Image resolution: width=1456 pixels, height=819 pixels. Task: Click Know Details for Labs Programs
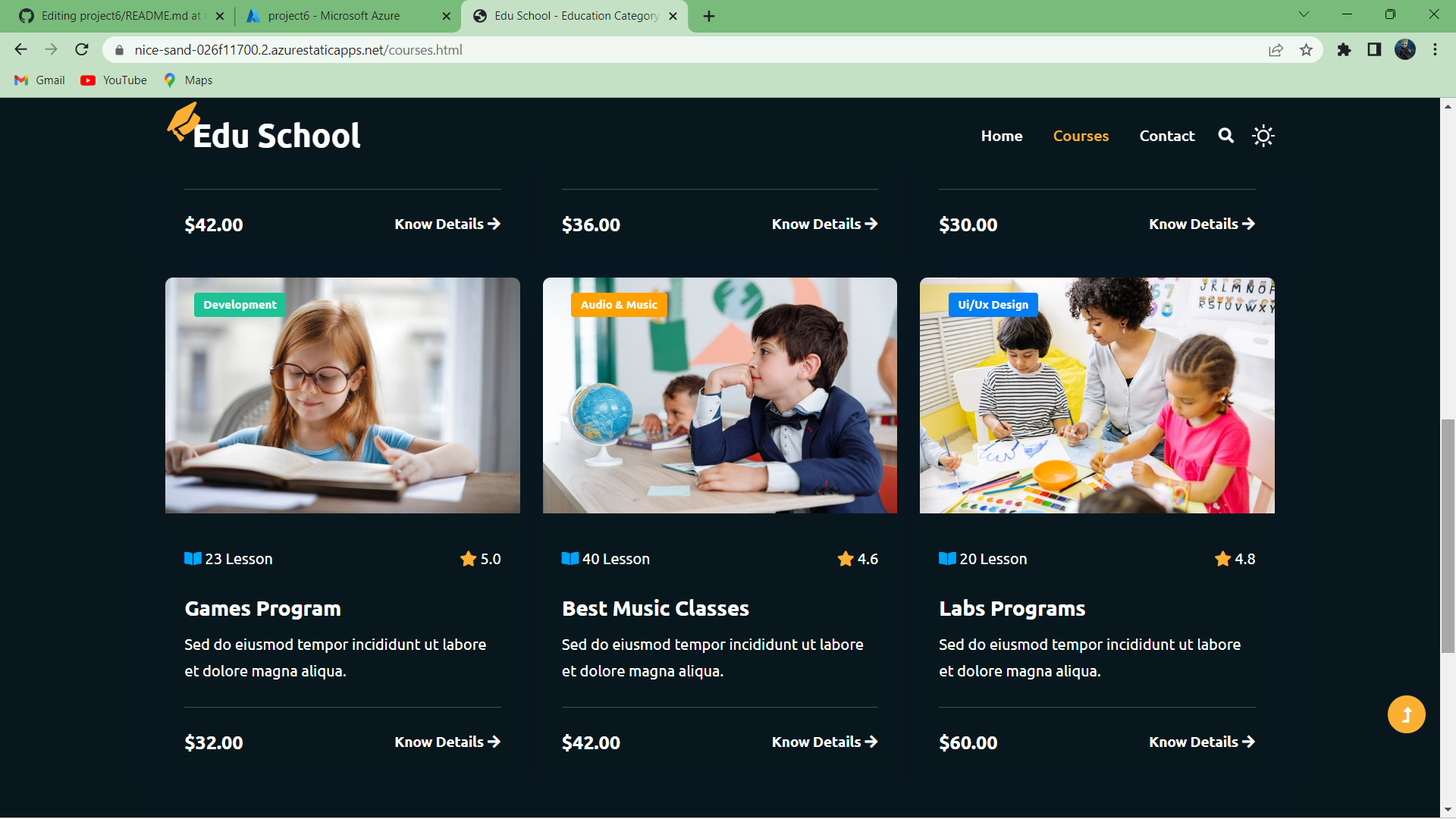click(1201, 742)
